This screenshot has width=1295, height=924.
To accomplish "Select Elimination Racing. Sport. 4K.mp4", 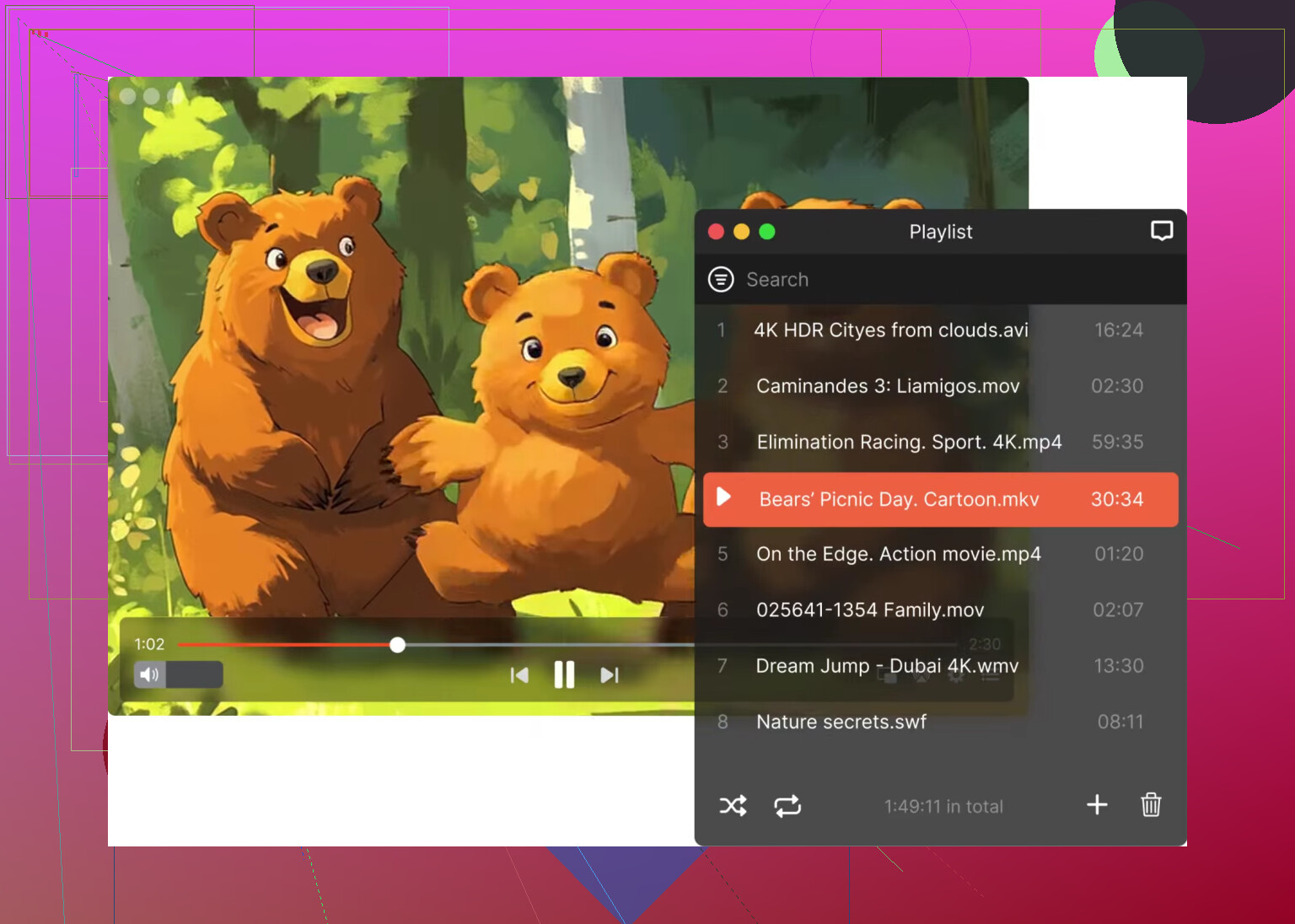I will click(909, 442).
